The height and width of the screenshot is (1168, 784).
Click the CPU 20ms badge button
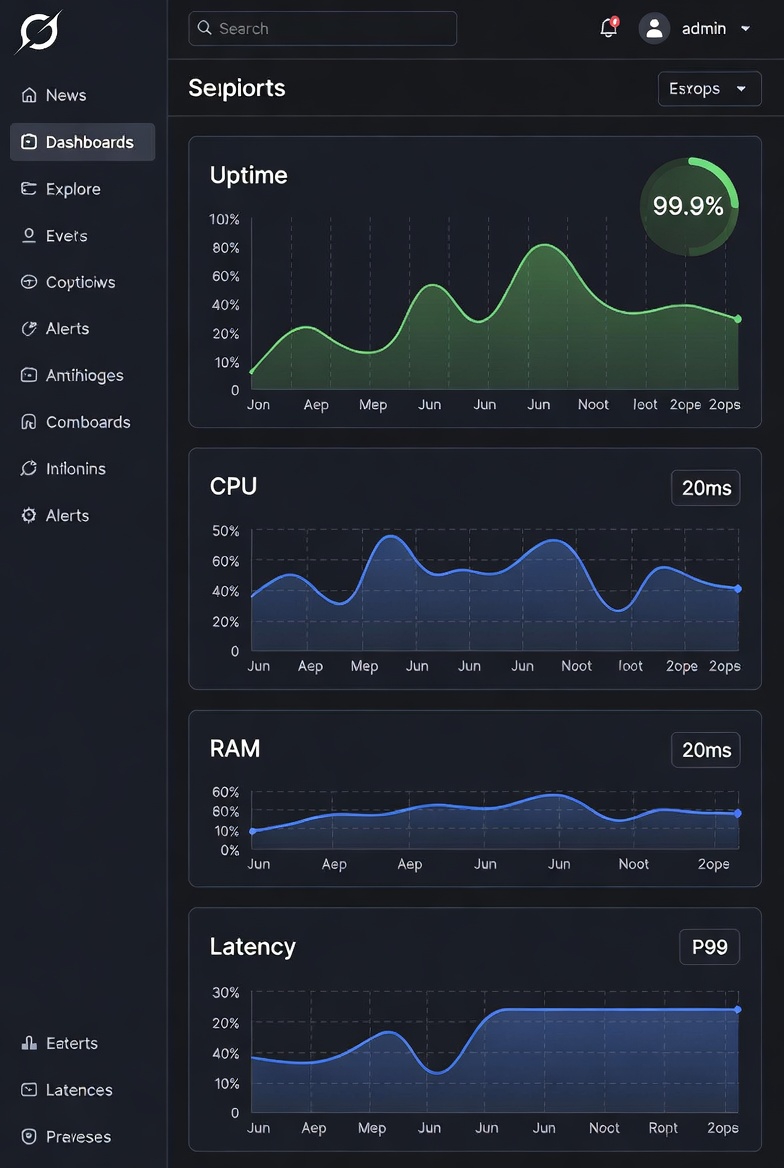tap(706, 488)
